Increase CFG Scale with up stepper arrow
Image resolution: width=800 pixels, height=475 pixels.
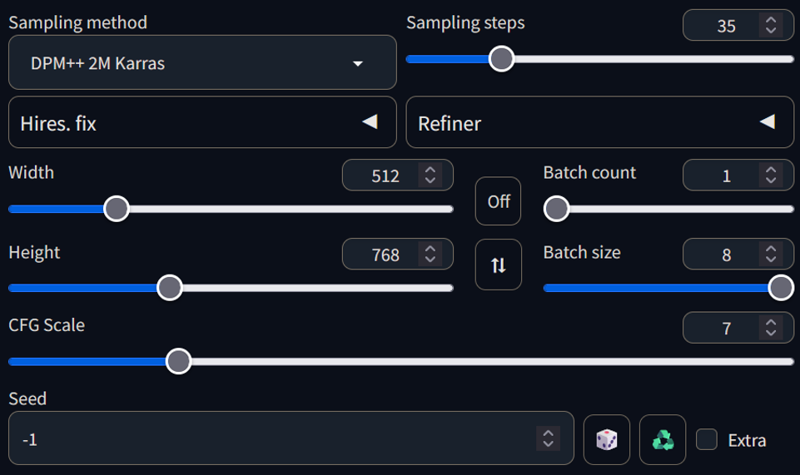771,322
